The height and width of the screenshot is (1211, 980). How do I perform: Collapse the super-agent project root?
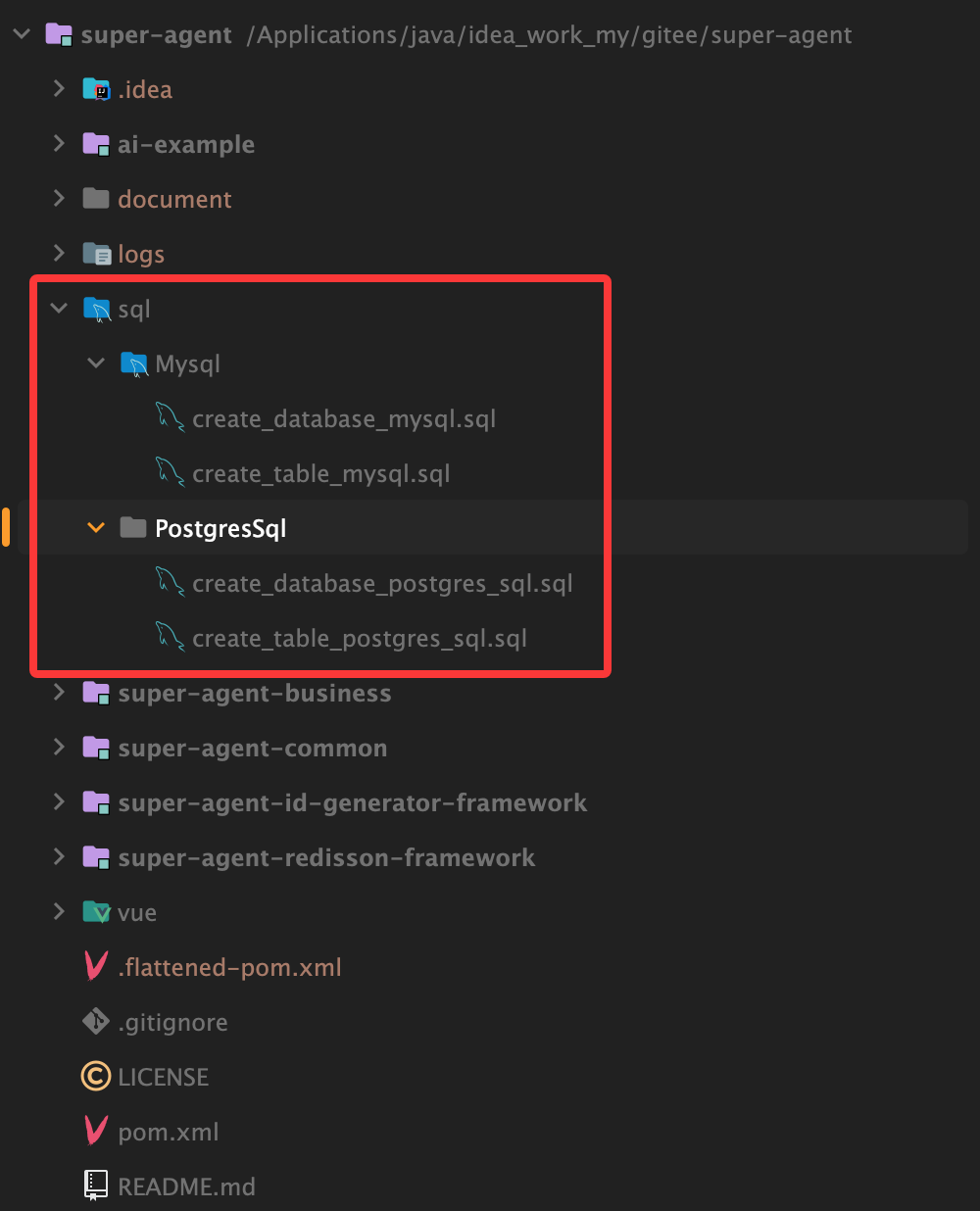(22, 35)
